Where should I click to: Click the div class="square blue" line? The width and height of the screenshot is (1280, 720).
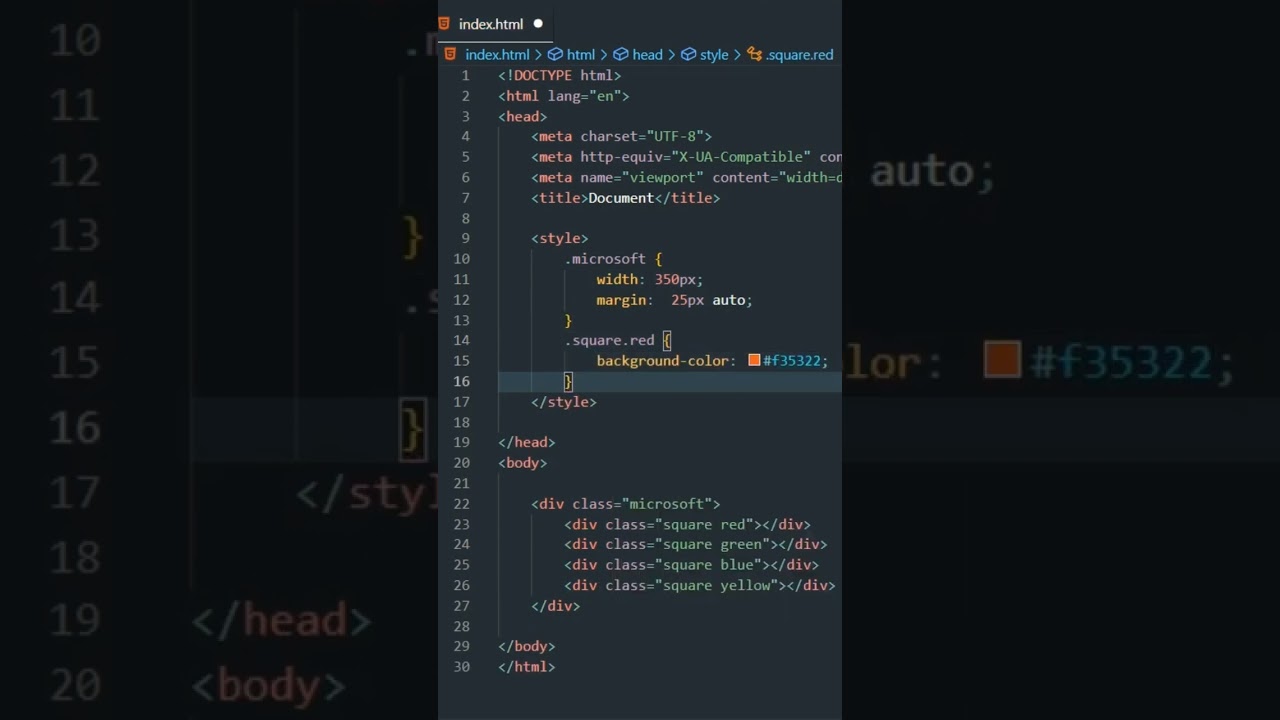coord(691,565)
